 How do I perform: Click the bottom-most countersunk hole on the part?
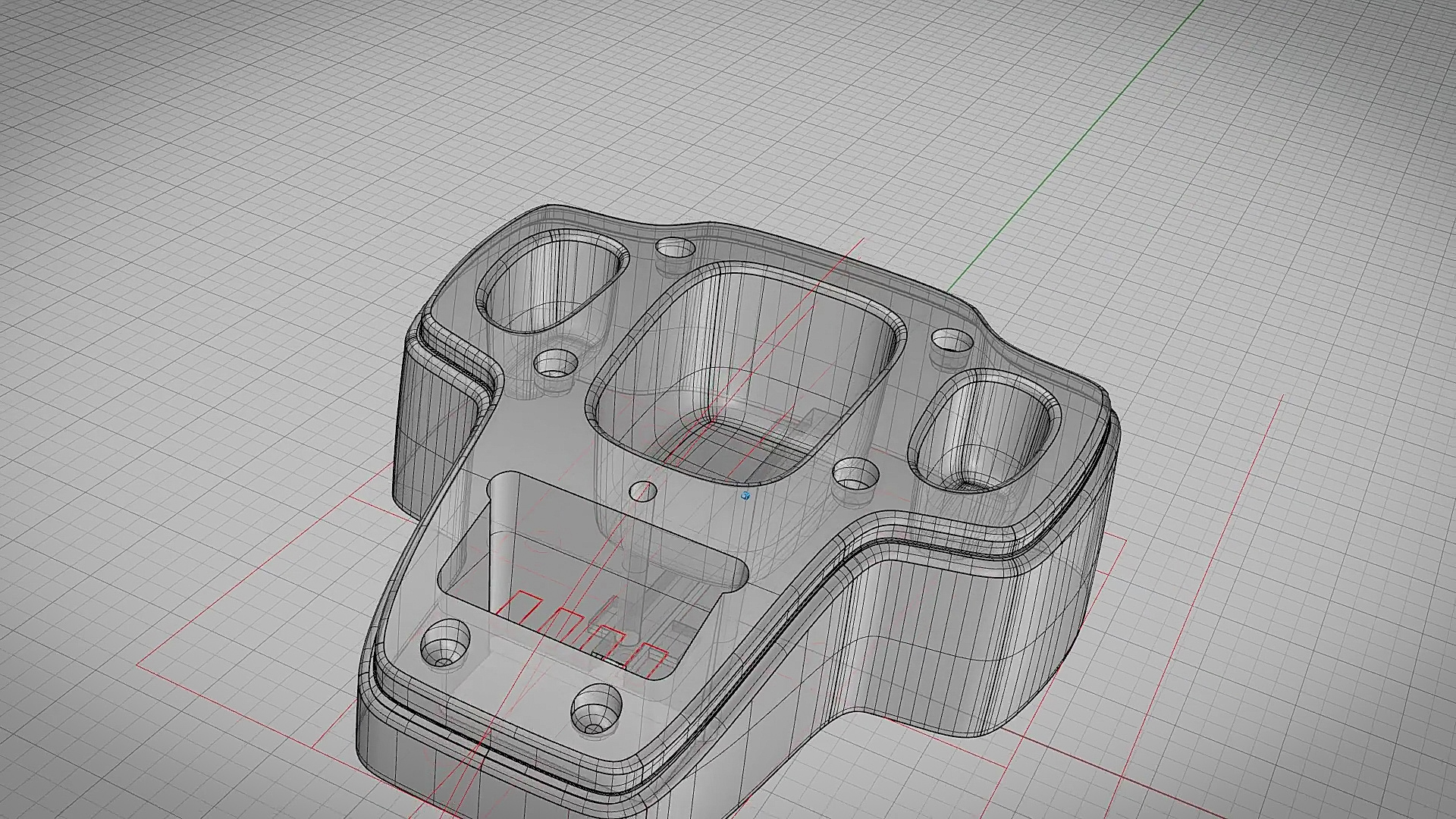[x=595, y=707]
